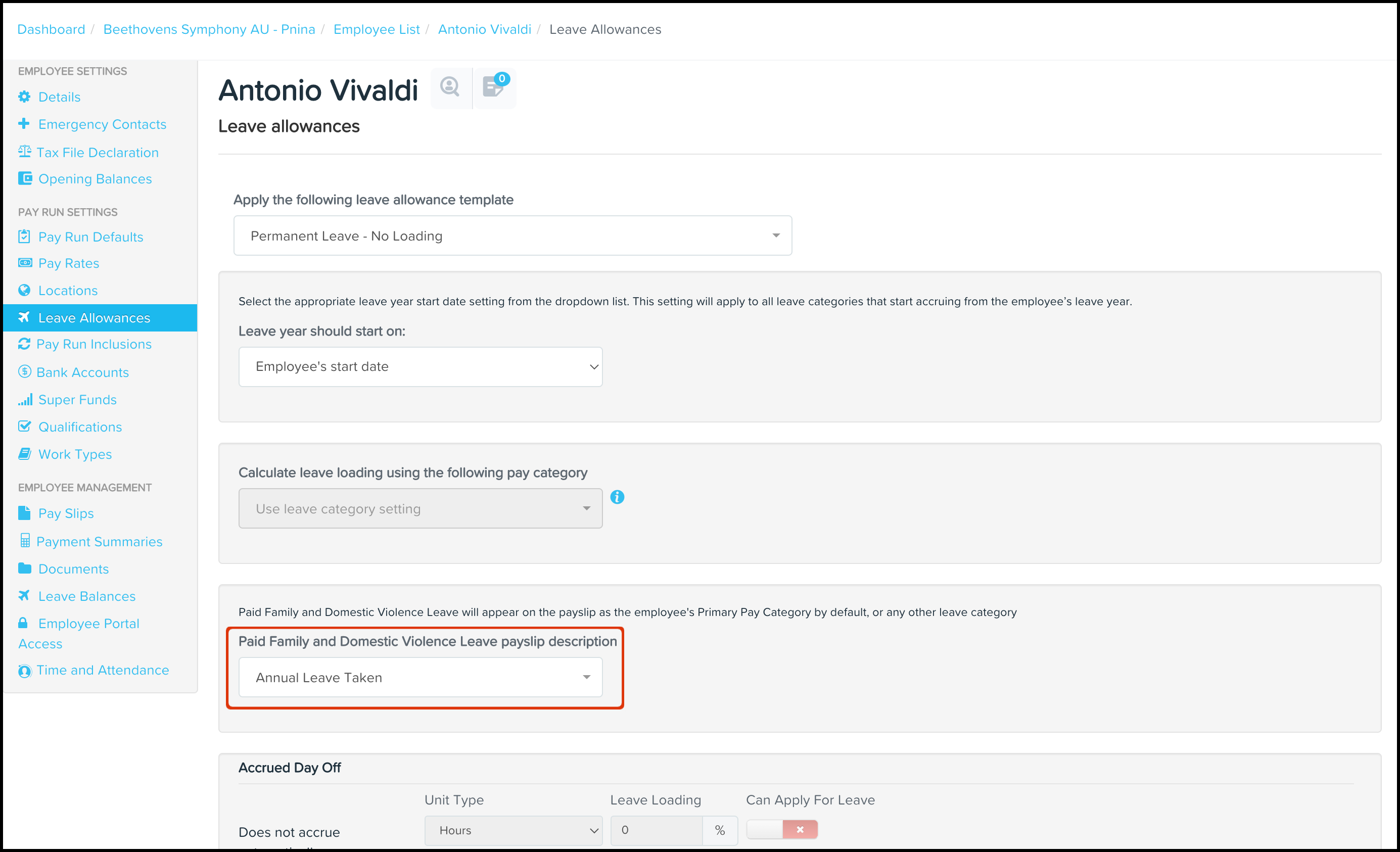This screenshot has width=1400, height=852.
Task: Click the bar chart icon for Super Funds
Action: (24, 400)
